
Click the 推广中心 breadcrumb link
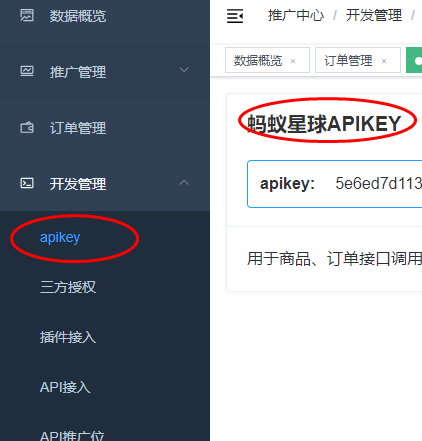pos(296,16)
